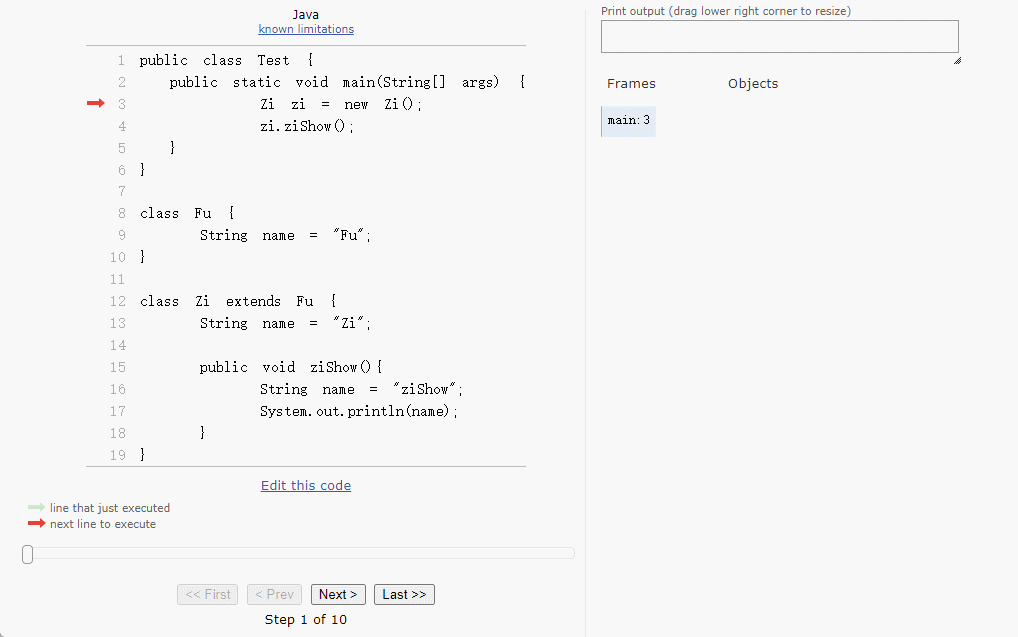Set a breakpoint on the 'zi.ziShow();' line
1018x637 pixels.
coord(121,126)
